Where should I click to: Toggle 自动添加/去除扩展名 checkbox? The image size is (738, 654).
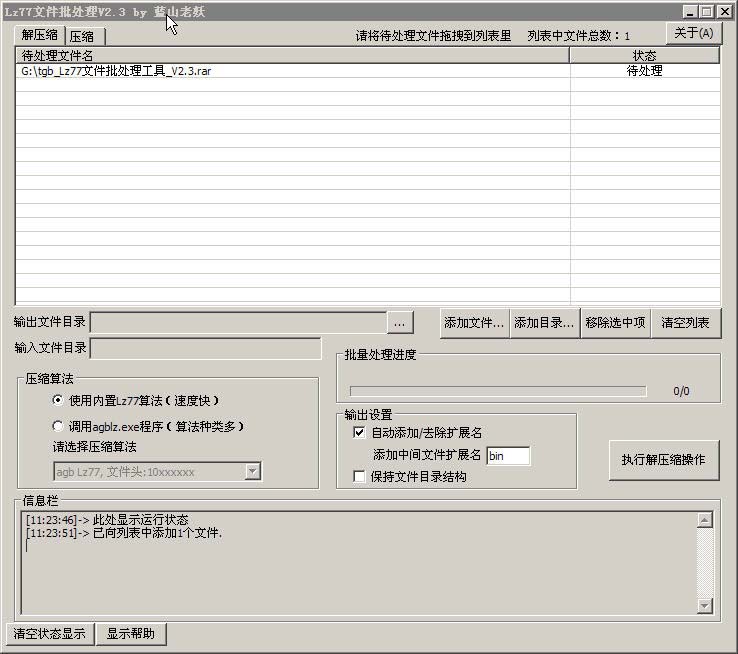[x=360, y=433]
